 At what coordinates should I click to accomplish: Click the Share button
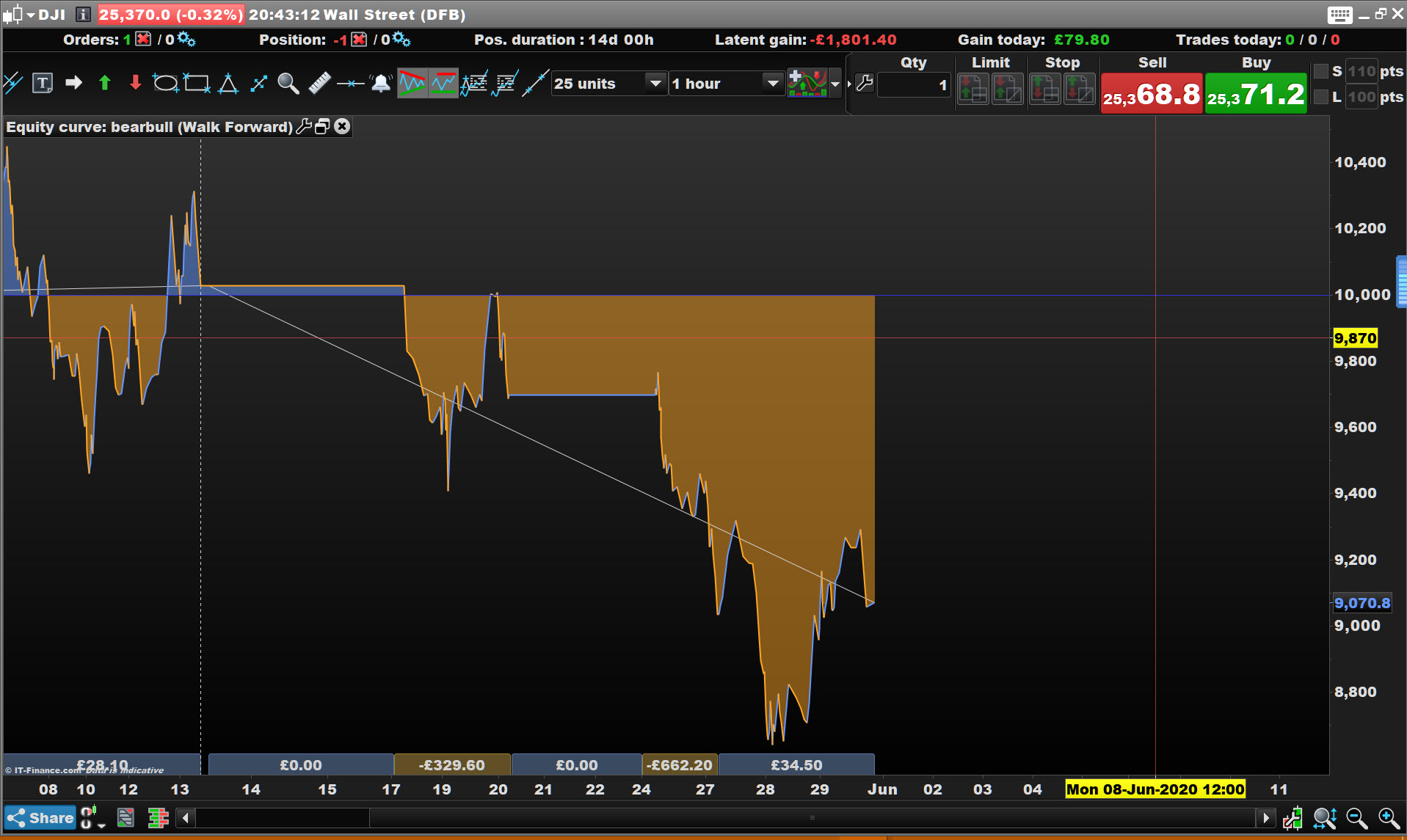tap(40, 817)
